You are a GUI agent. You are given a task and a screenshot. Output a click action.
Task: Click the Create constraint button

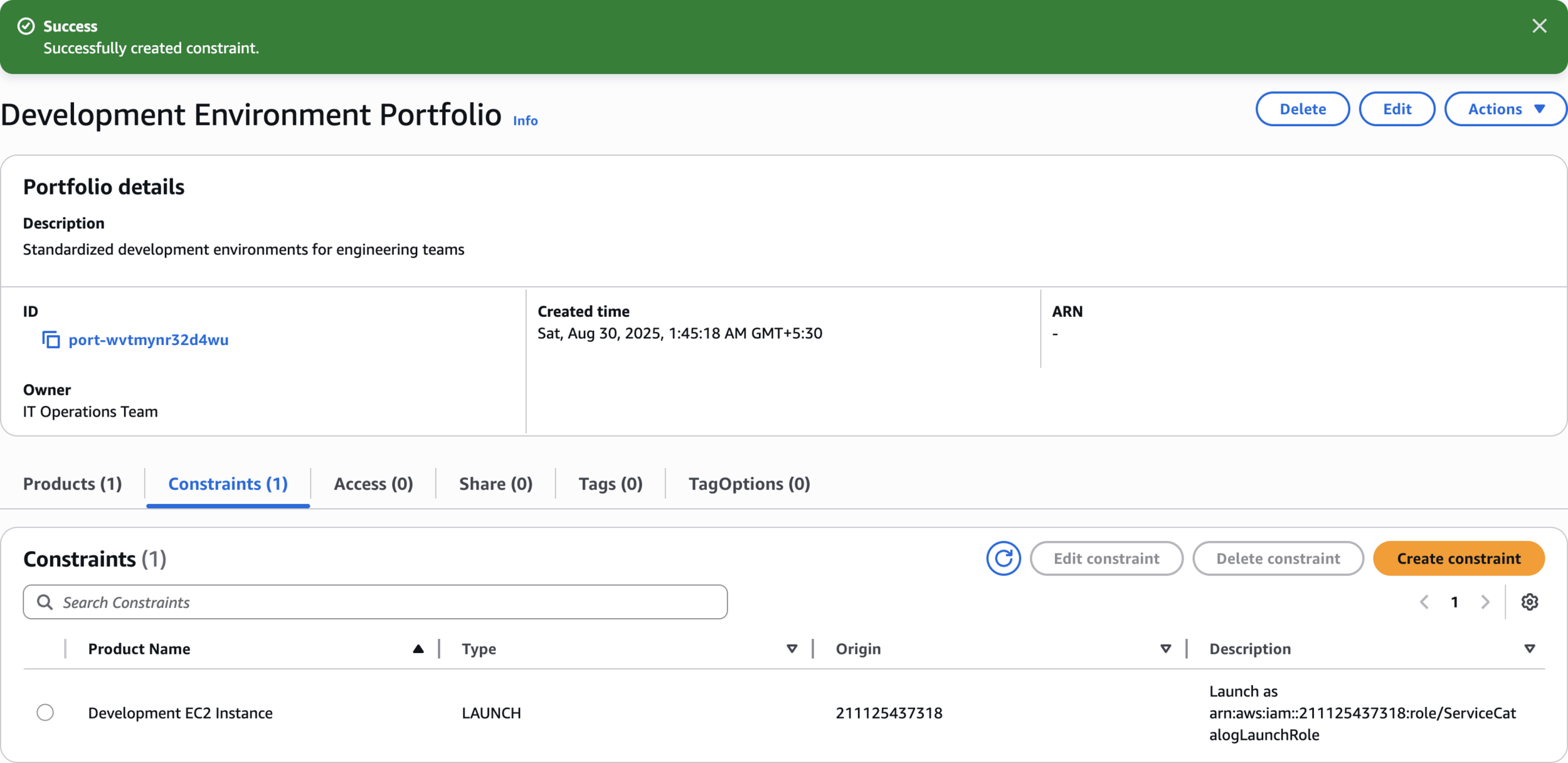[x=1458, y=558]
